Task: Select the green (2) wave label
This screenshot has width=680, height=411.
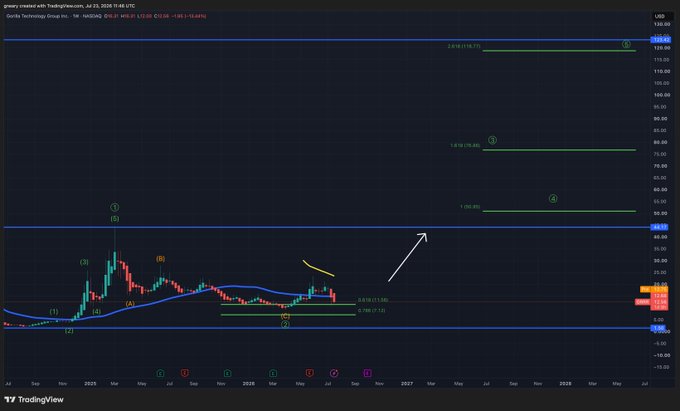Action: (69, 330)
